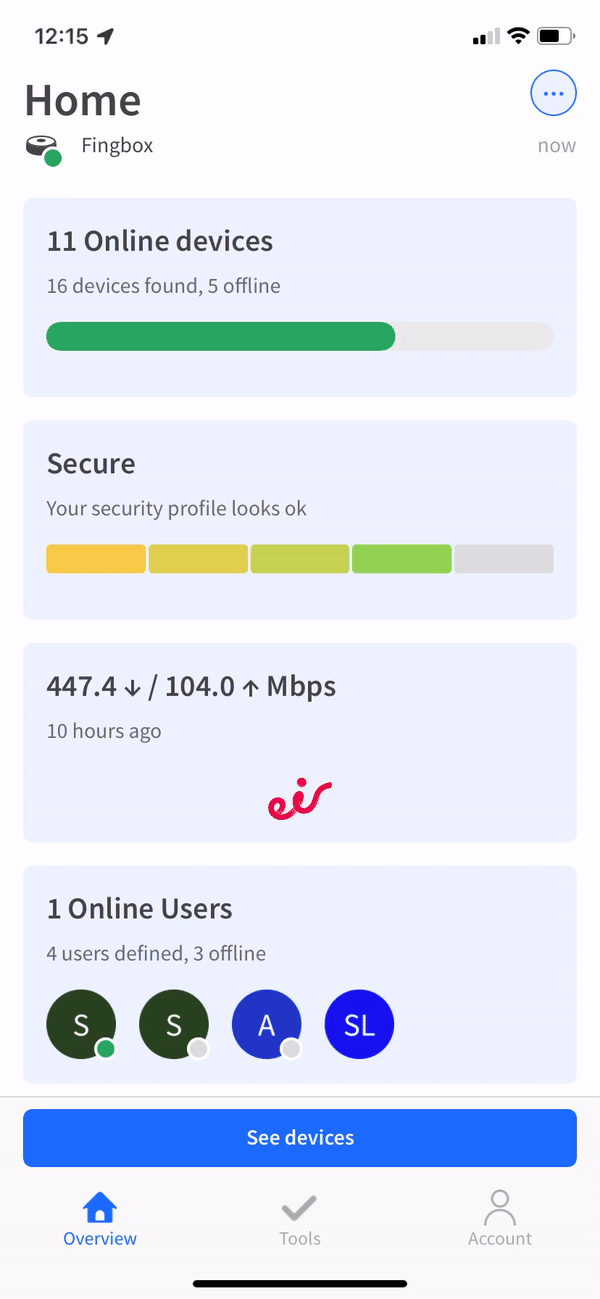Tap the Overview house icon
Viewport: 600px width, 1299px height.
pyautogui.click(x=100, y=1208)
